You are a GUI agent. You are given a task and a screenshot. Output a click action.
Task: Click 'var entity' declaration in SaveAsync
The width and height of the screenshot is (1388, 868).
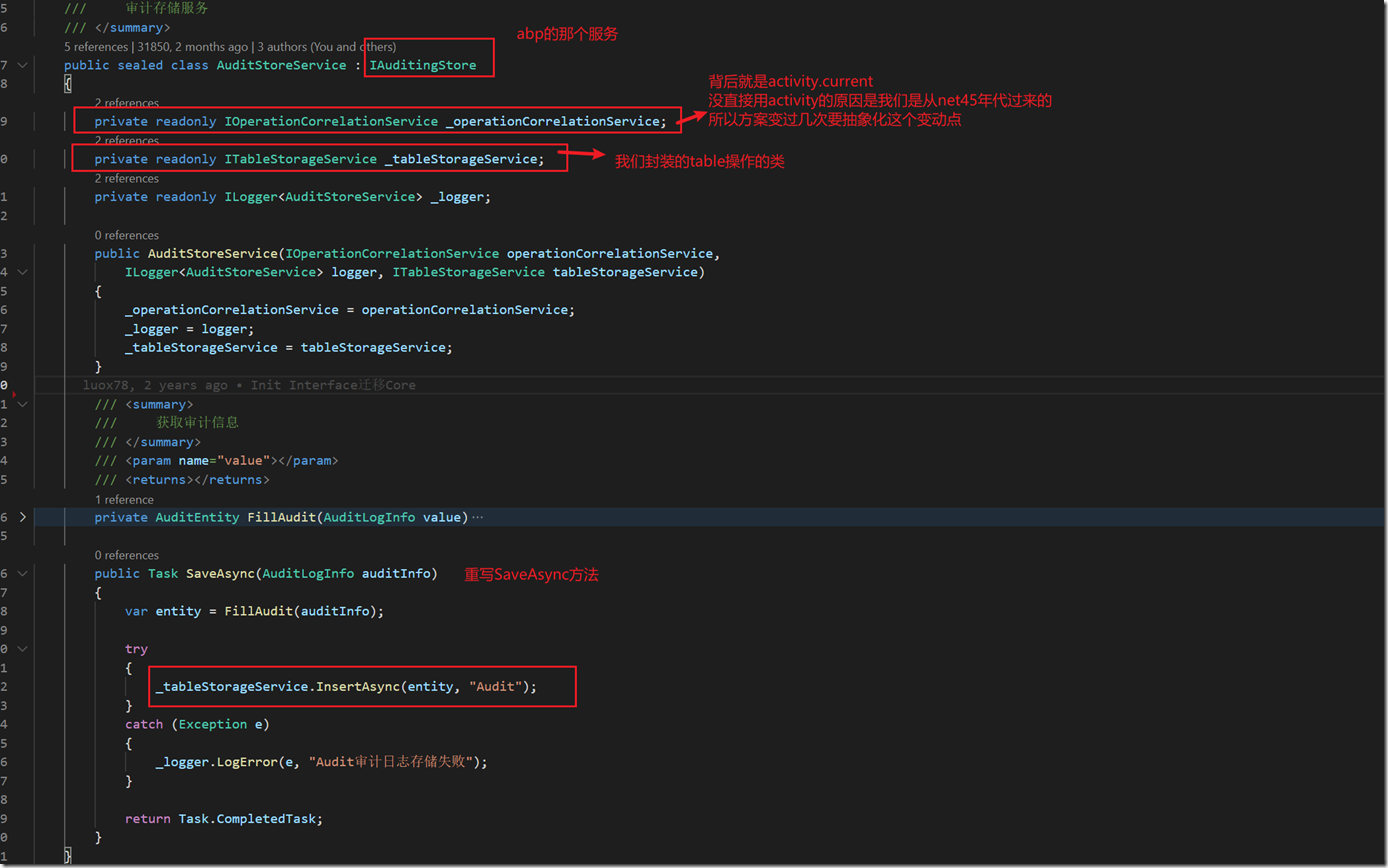(x=163, y=611)
